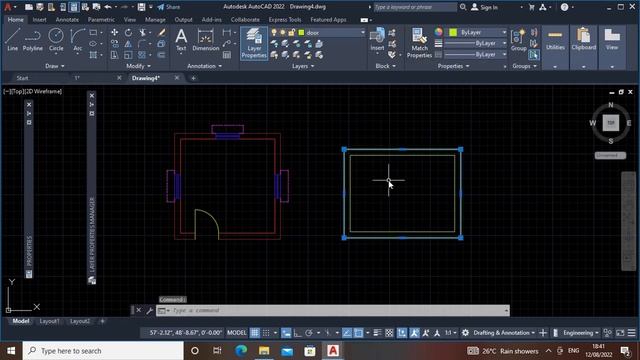Toggle the drawing grid display
This screenshot has height=360, width=640.
[255, 333]
